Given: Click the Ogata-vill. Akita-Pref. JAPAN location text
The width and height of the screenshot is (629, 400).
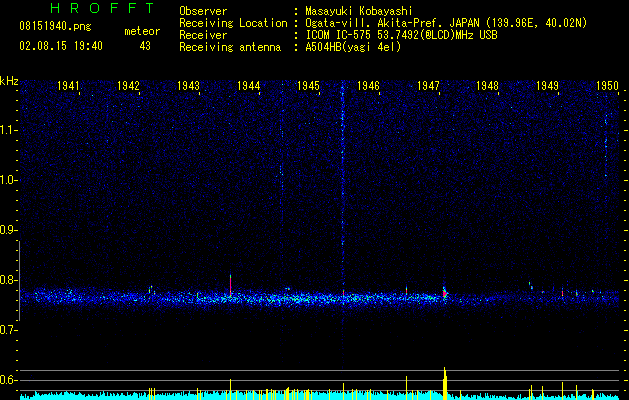Looking at the screenshot, I should (446, 23).
